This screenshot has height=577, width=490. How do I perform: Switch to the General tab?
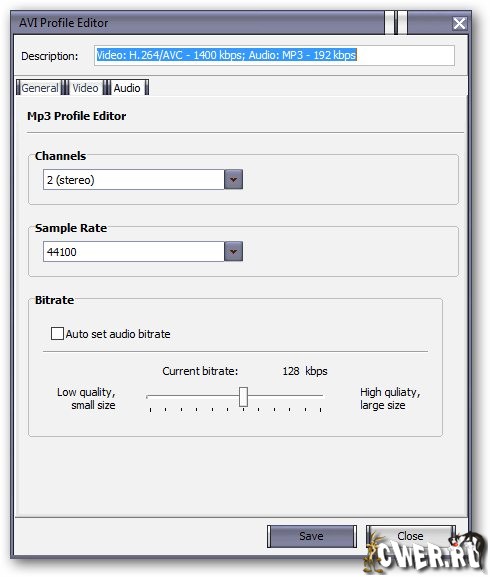pyautogui.click(x=39, y=88)
